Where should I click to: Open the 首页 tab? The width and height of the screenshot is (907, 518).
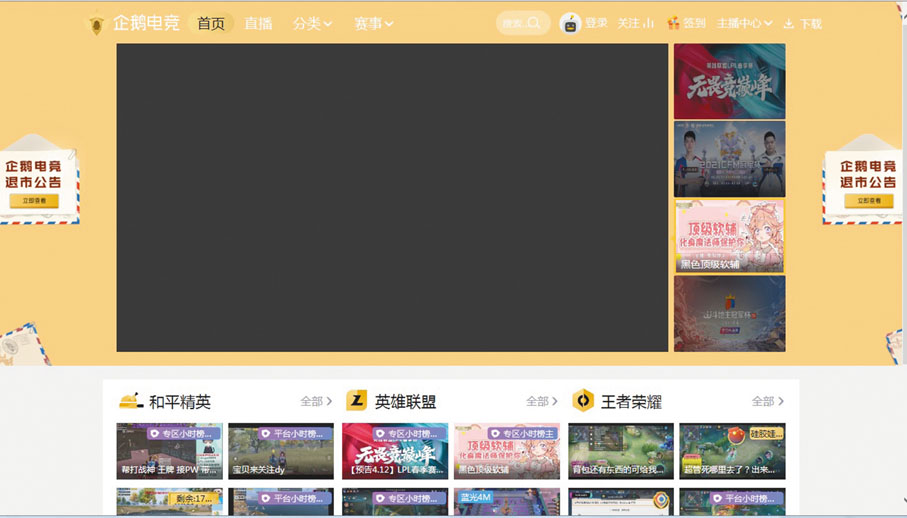211,23
